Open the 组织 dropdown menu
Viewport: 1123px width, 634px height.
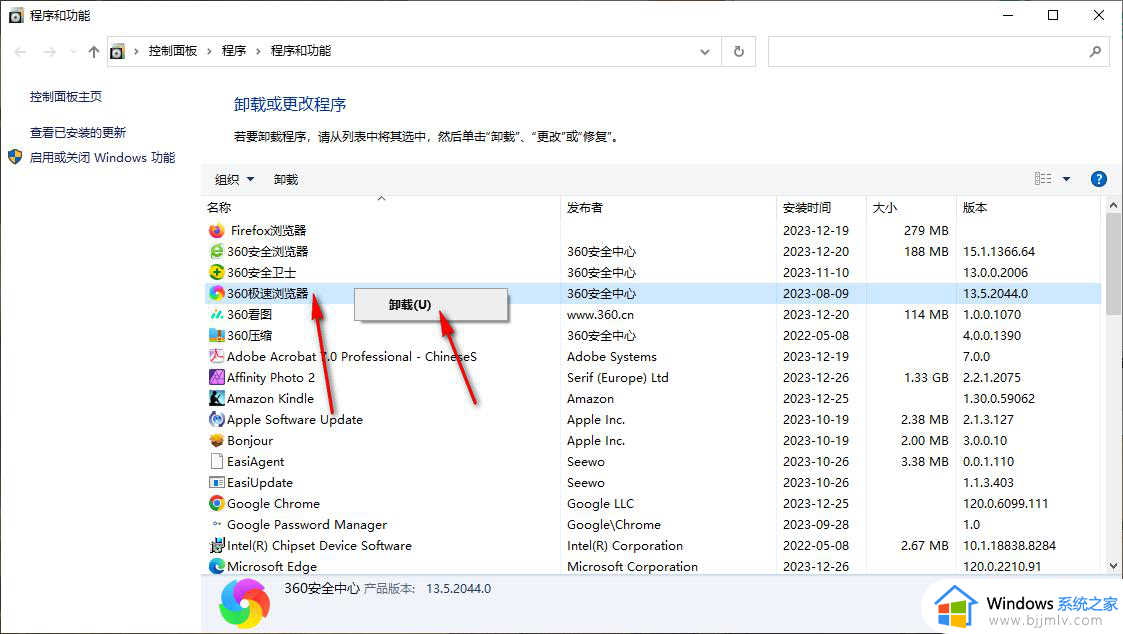pos(234,180)
